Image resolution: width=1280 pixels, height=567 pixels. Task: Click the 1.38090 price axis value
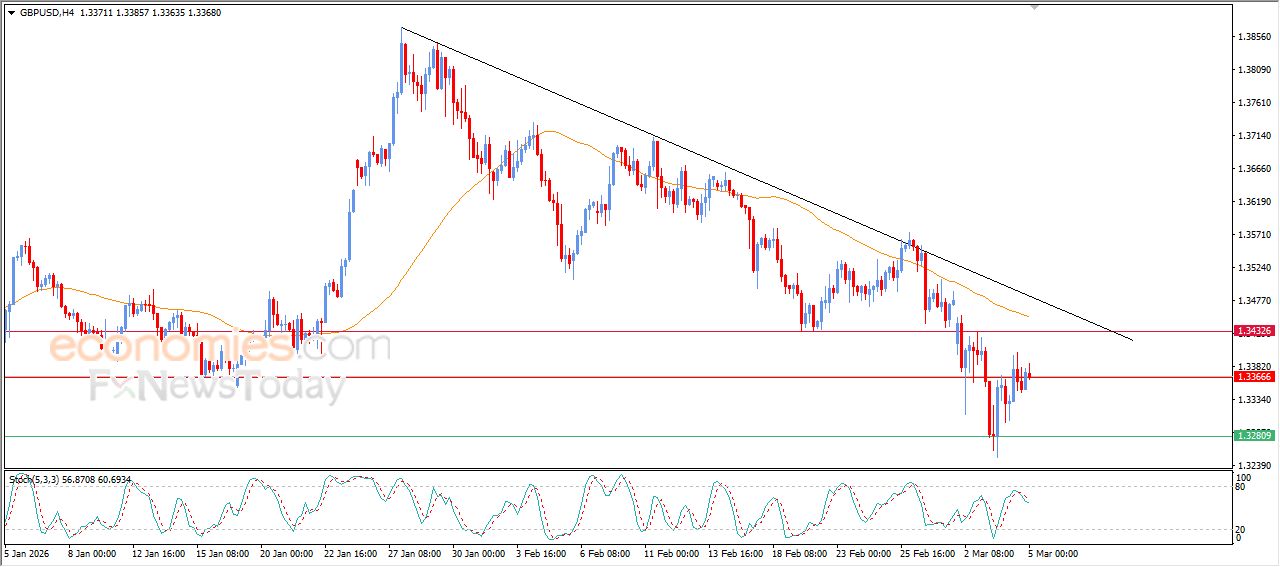1255,70
